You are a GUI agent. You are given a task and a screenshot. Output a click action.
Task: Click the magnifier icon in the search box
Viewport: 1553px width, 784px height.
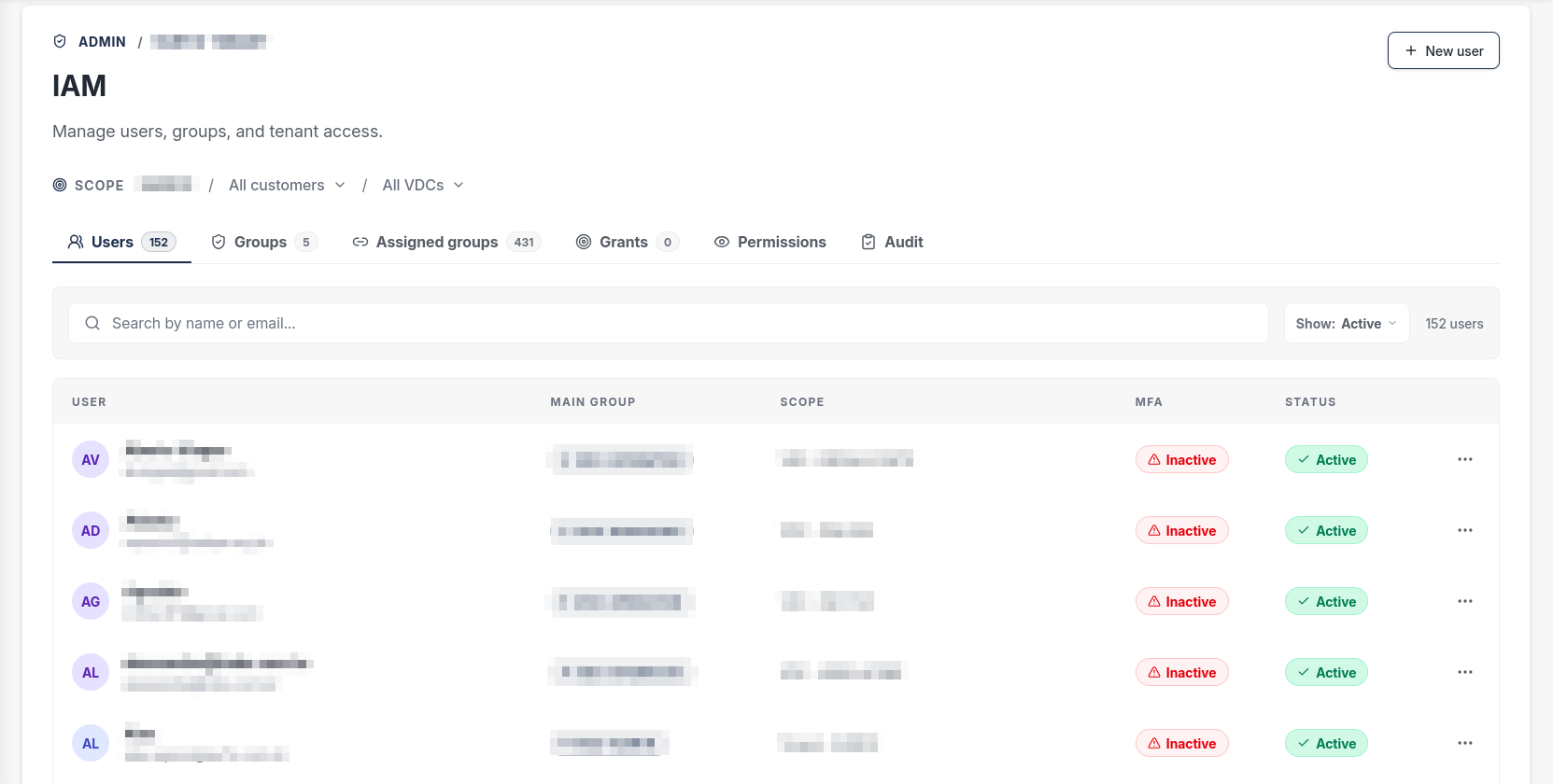[92, 323]
